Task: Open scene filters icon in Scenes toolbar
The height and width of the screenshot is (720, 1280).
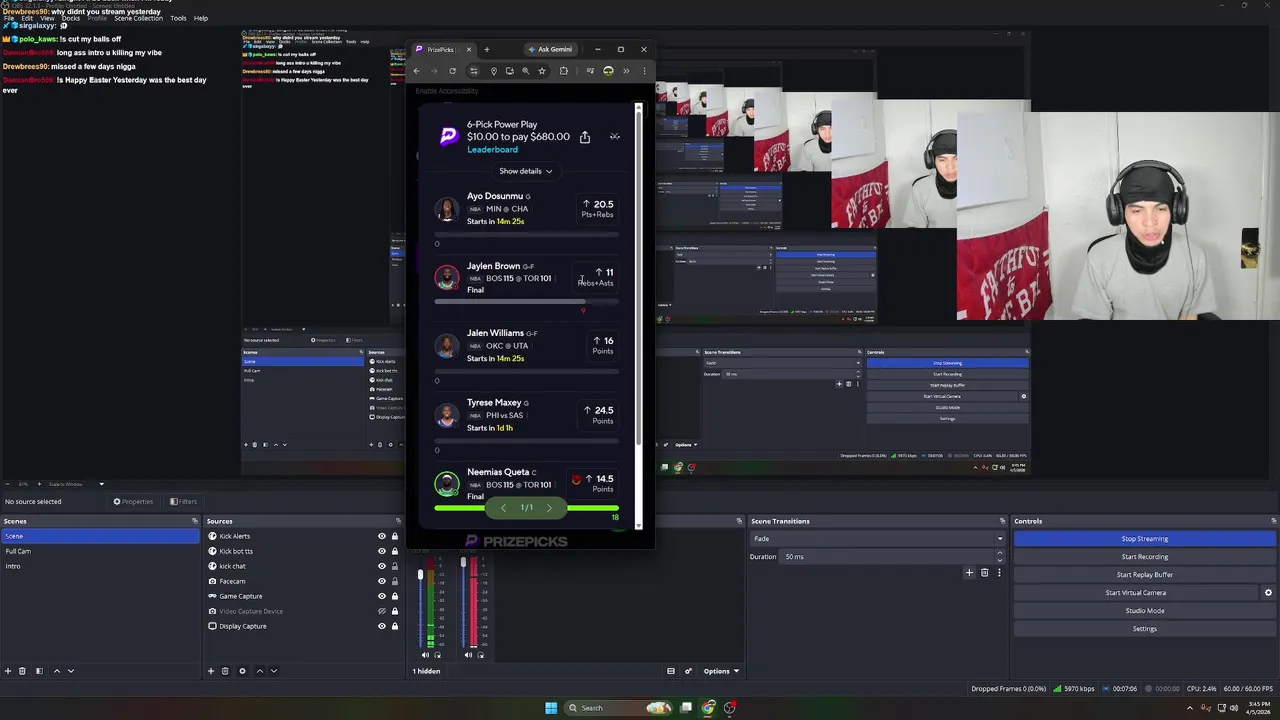Action: (x=39, y=671)
